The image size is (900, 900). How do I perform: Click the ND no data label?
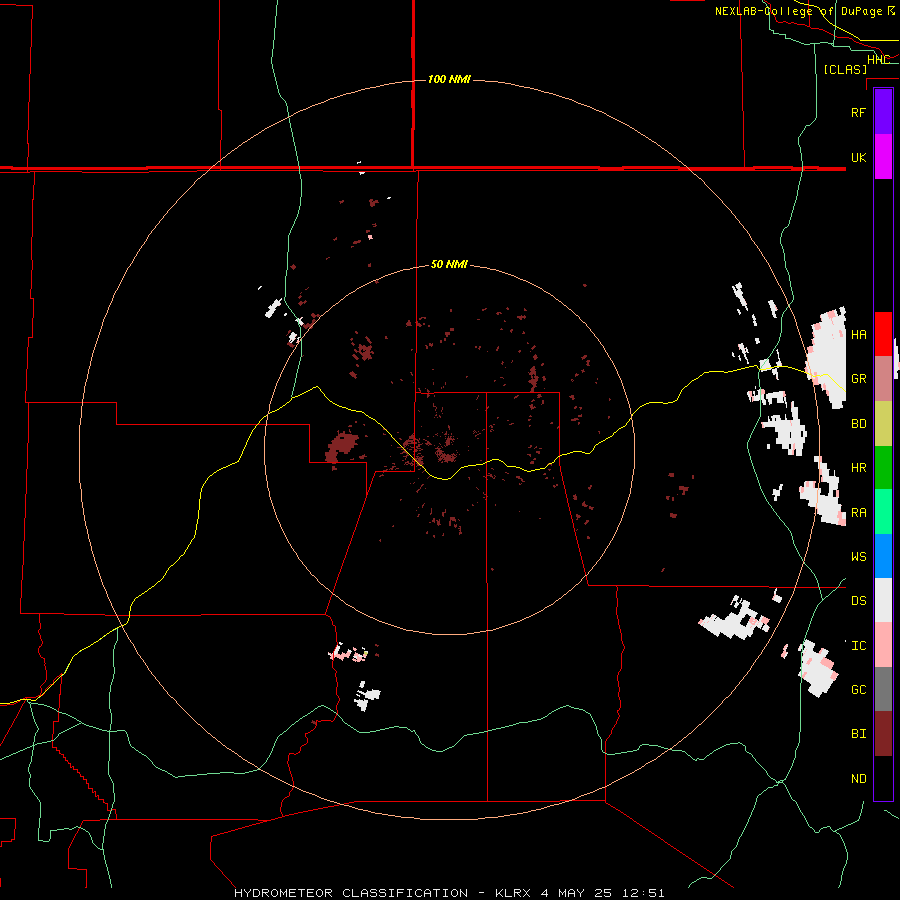coord(858,779)
